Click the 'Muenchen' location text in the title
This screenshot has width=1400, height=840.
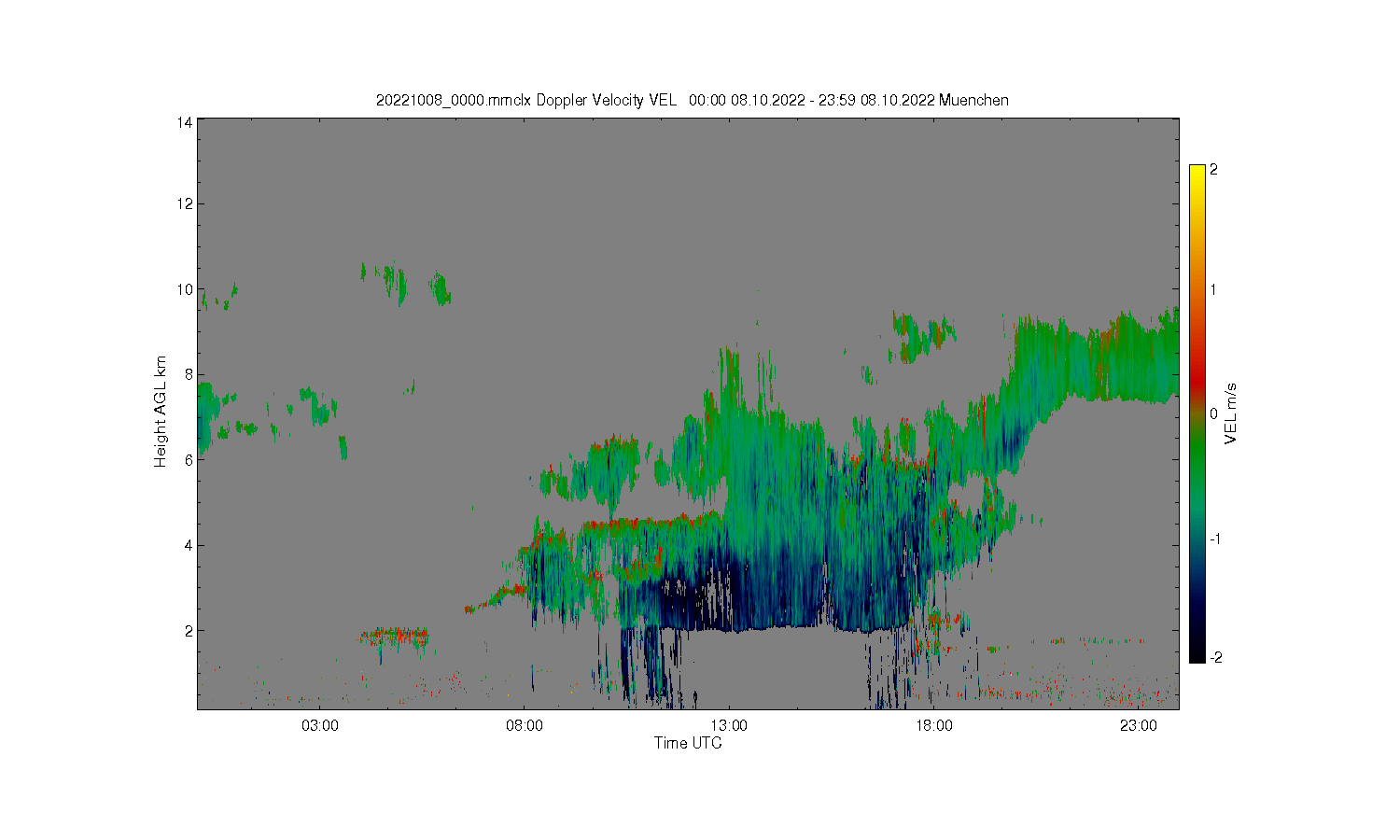tap(973, 100)
